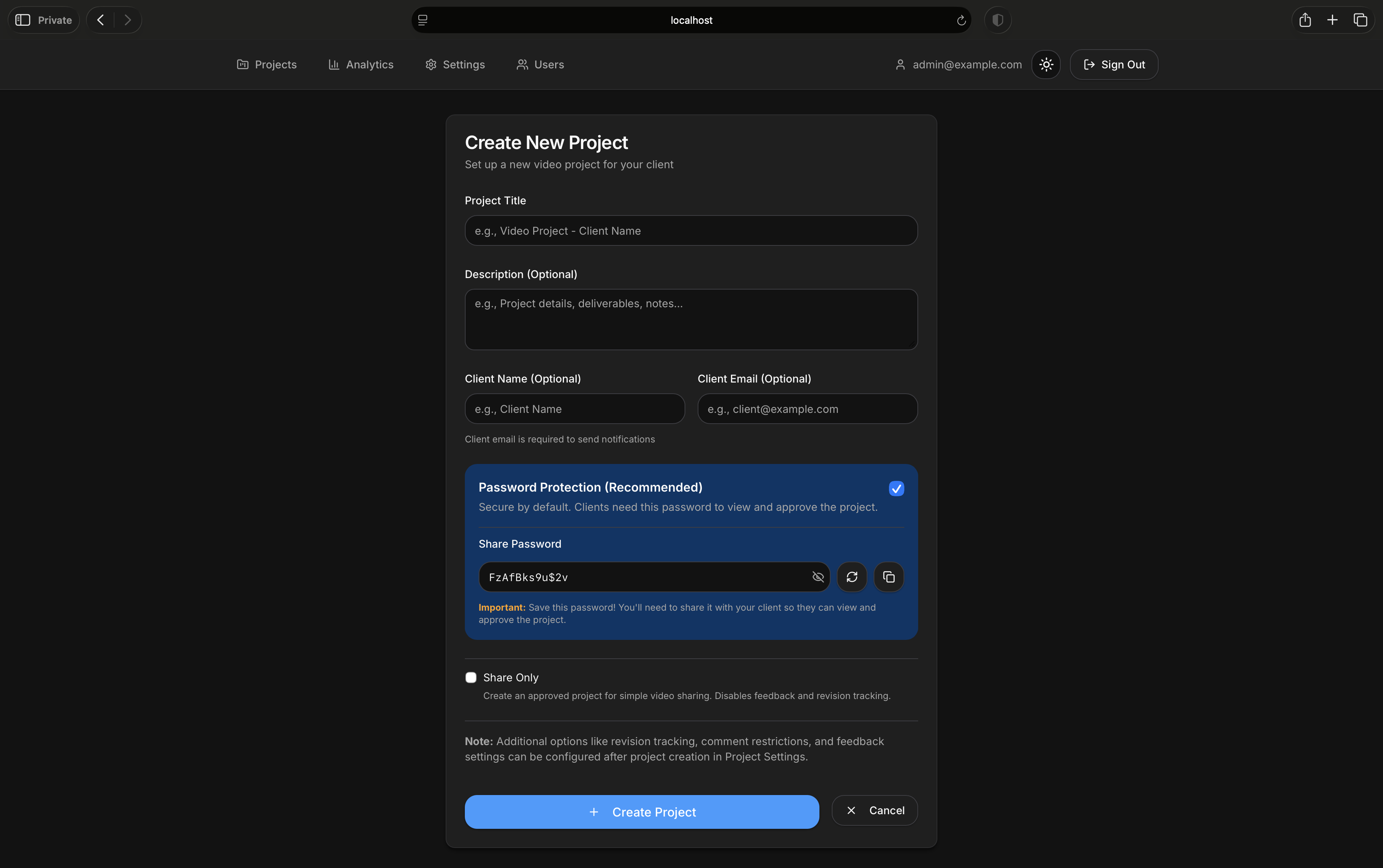The width and height of the screenshot is (1383, 868).
Task: Open a new browser tab
Action: point(1332,20)
